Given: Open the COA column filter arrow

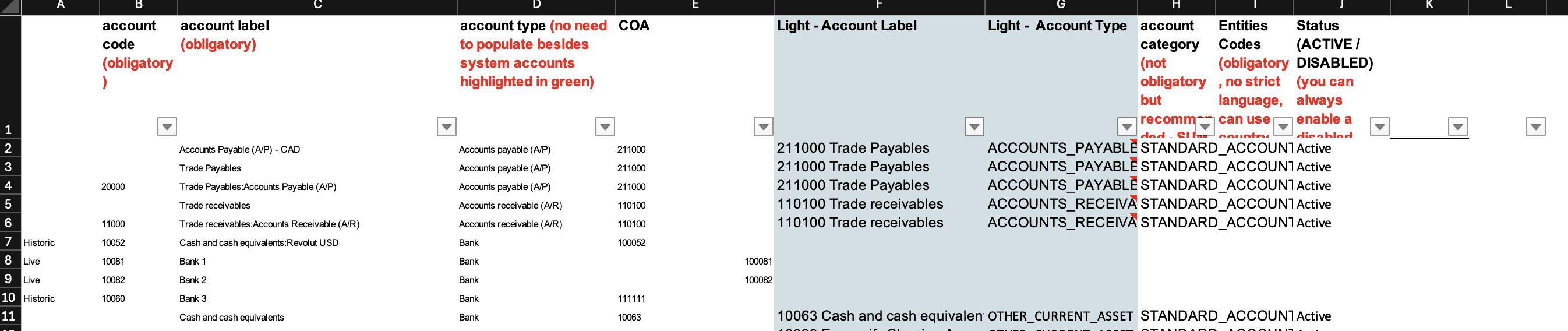Looking at the screenshot, I should point(762,126).
